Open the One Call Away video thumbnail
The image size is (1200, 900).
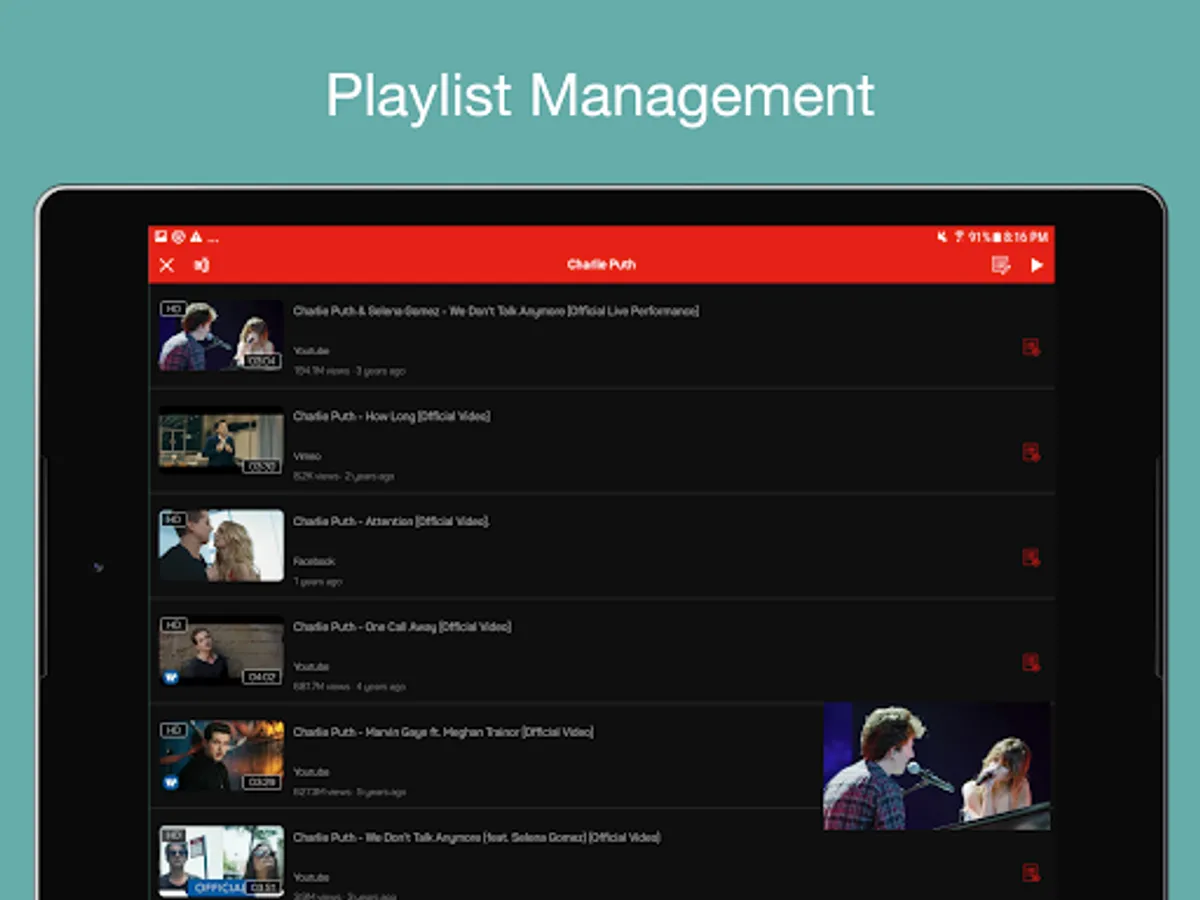221,651
